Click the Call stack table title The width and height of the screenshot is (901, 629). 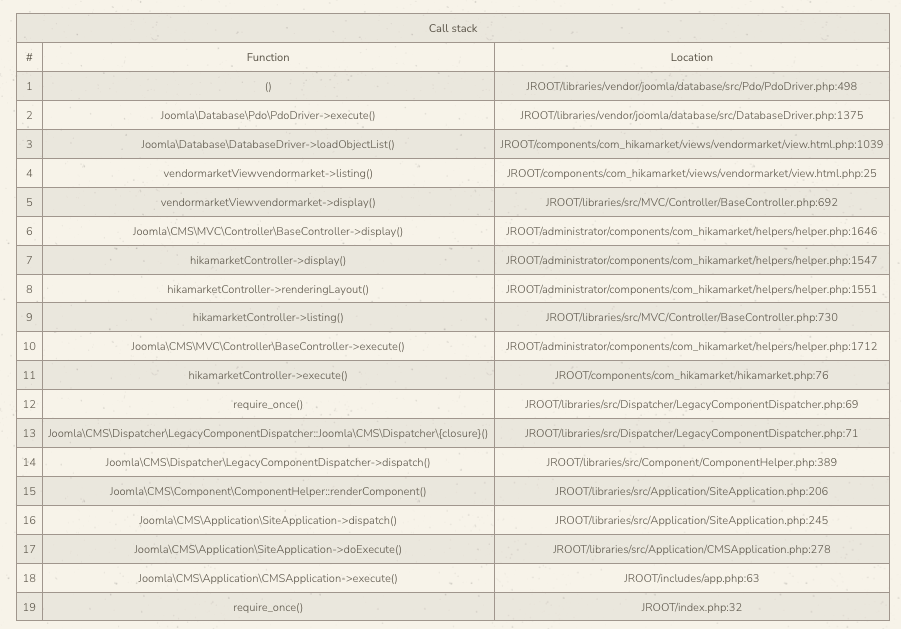[453, 28]
